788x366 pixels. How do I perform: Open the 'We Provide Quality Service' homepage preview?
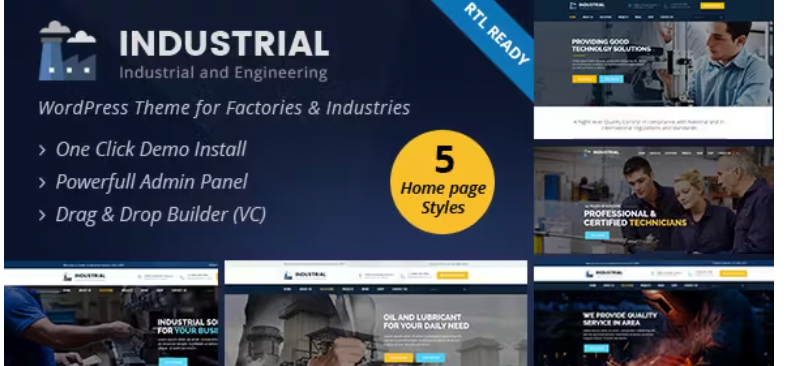click(x=653, y=313)
